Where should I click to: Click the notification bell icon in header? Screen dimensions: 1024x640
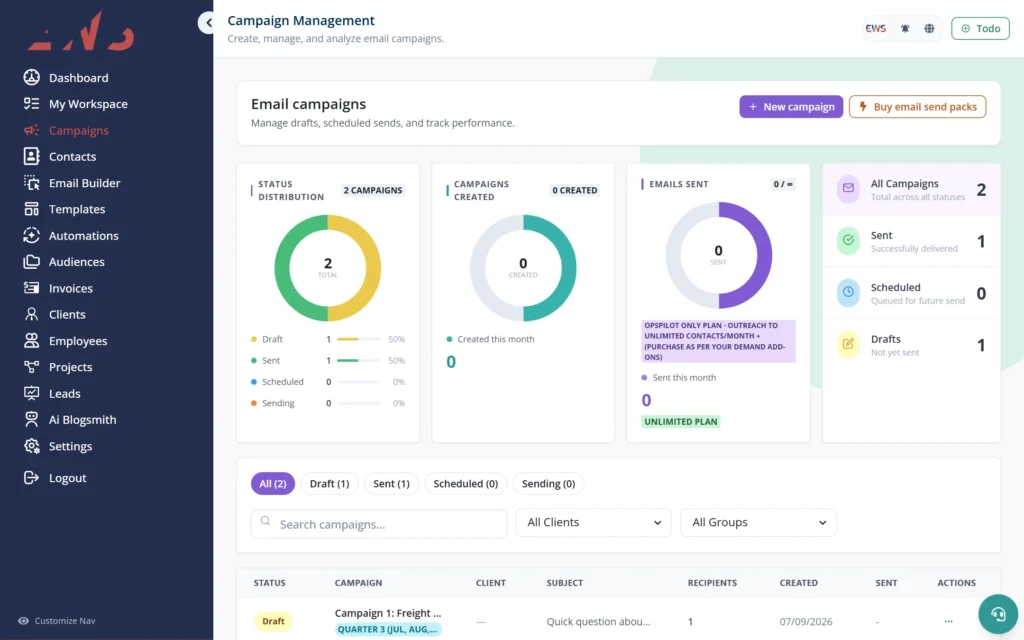[905, 28]
